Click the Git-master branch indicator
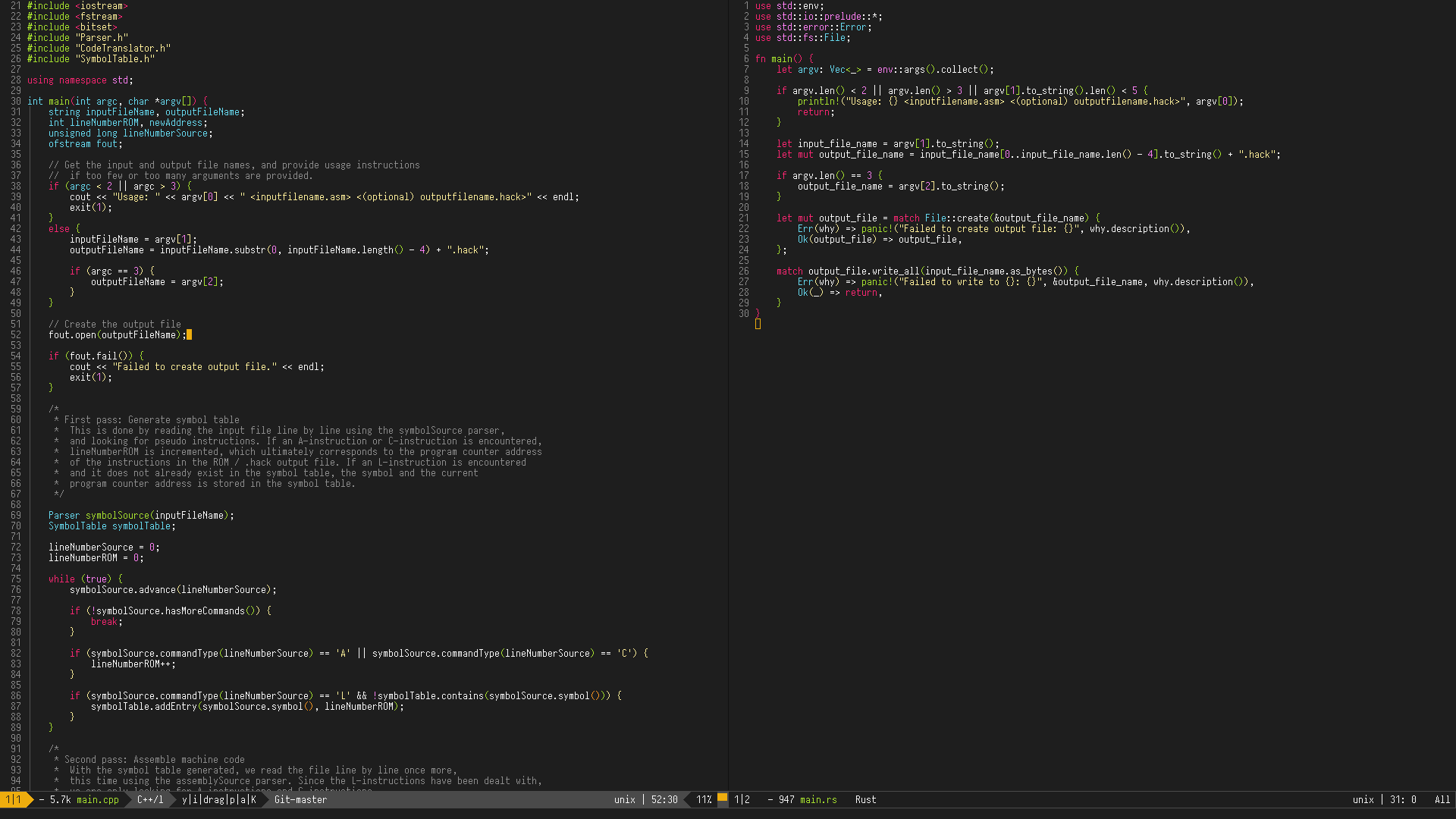 click(300, 799)
